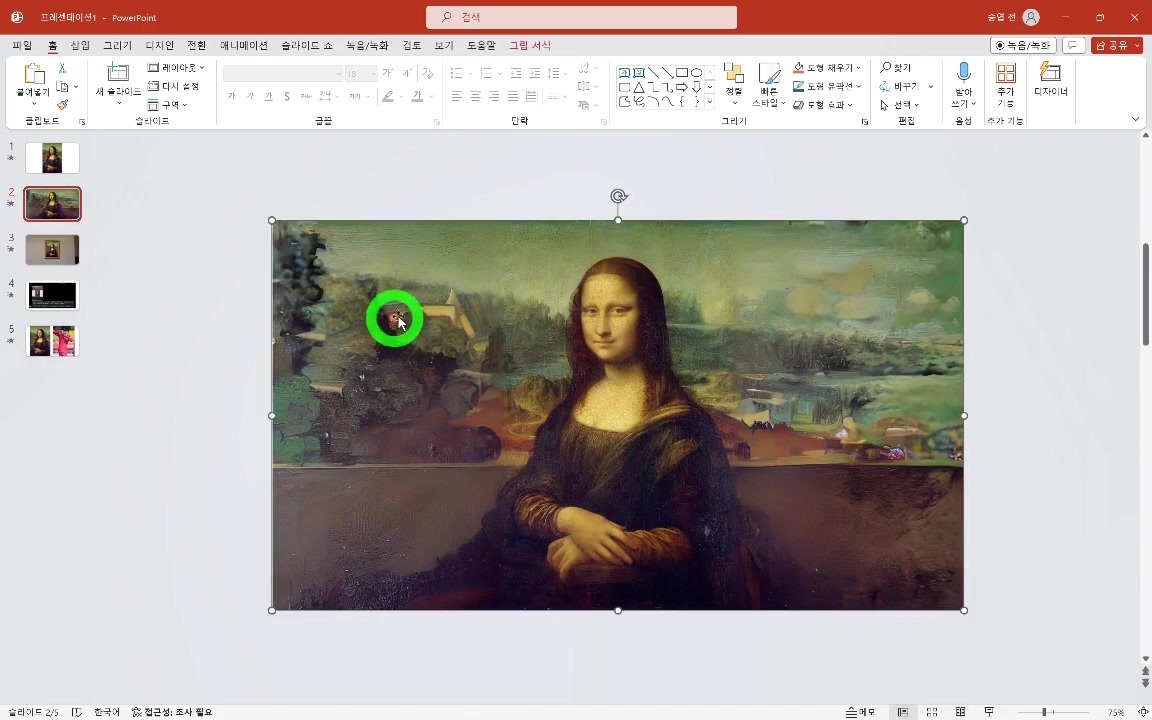Image resolution: width=1152 pixels, height=720 pixels.
Task: Click the clear formatting icon
Action: coord(428,73)
